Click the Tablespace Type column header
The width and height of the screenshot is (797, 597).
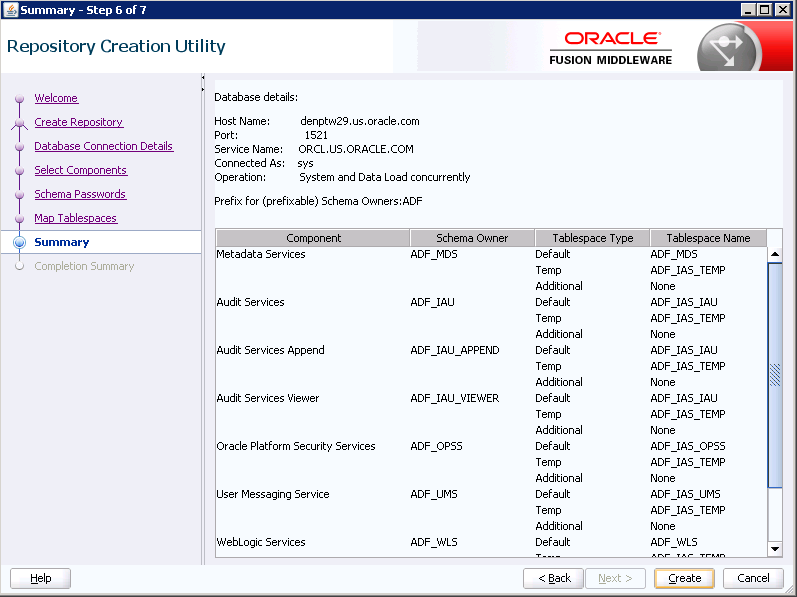coord(592,238)
